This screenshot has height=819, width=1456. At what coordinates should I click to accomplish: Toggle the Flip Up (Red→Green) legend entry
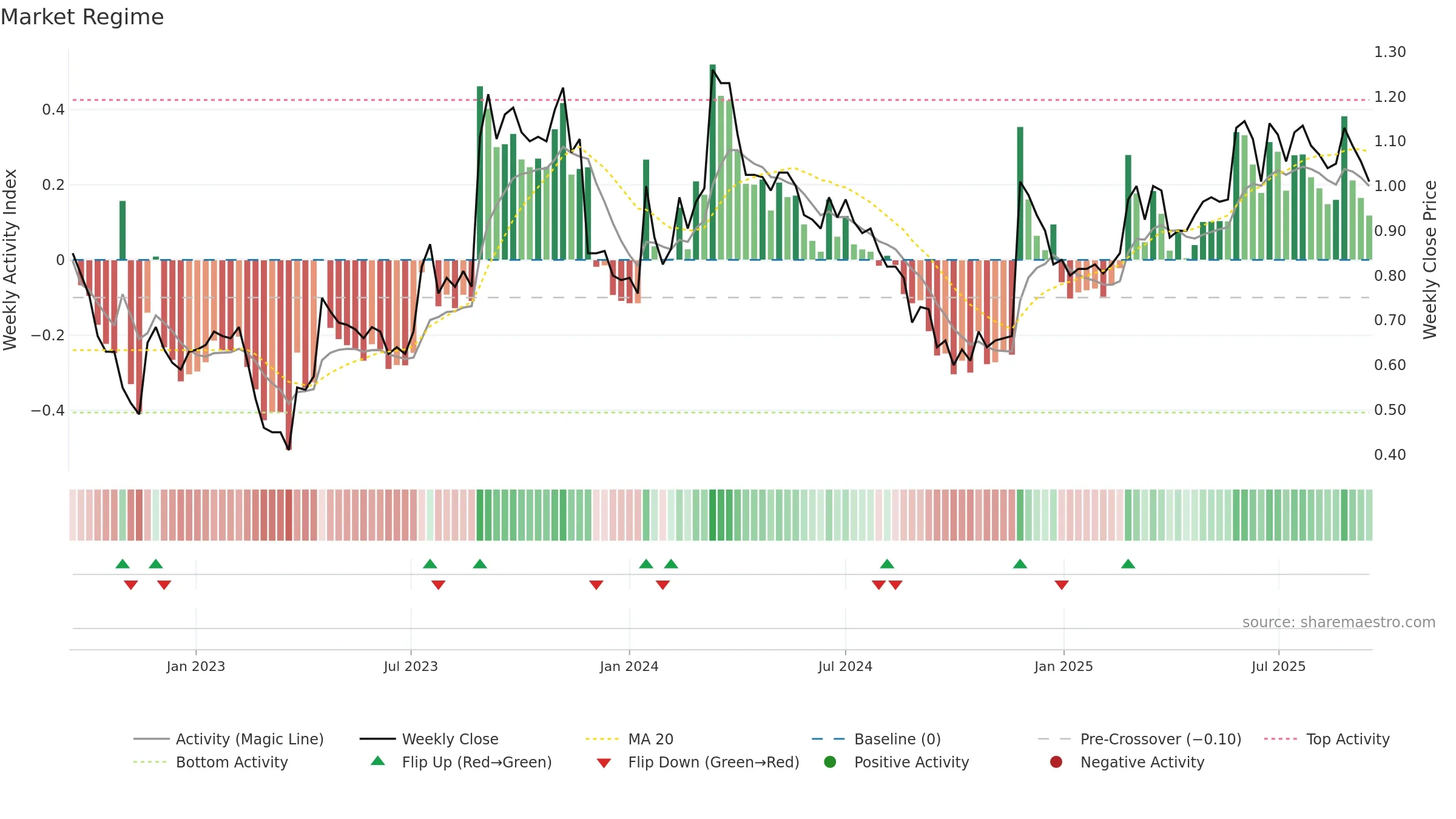461,762
